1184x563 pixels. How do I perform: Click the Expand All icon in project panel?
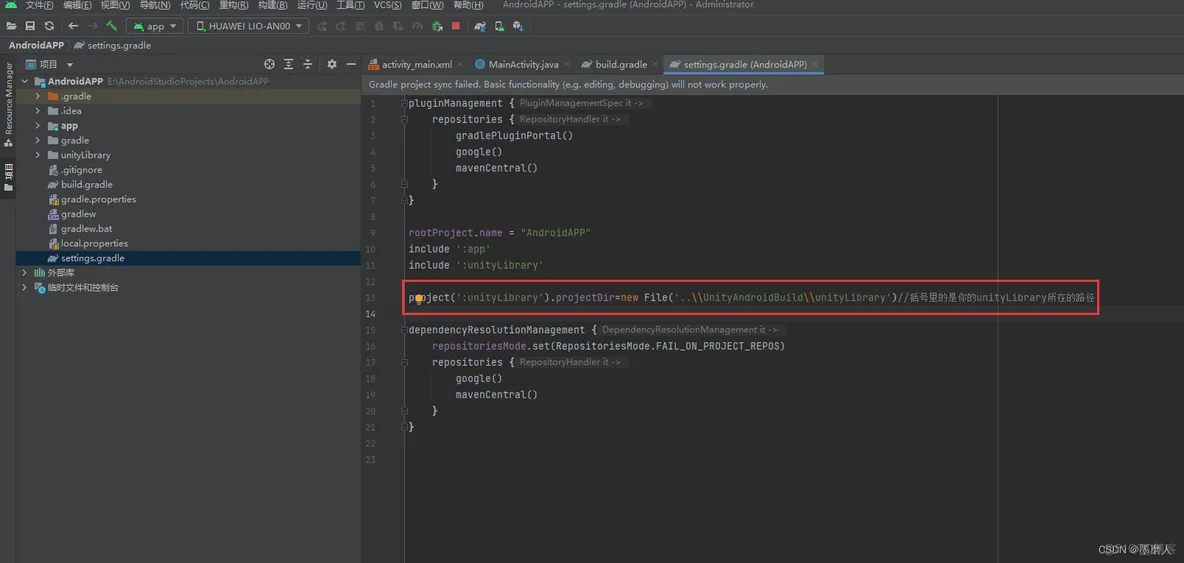point(288,64)
